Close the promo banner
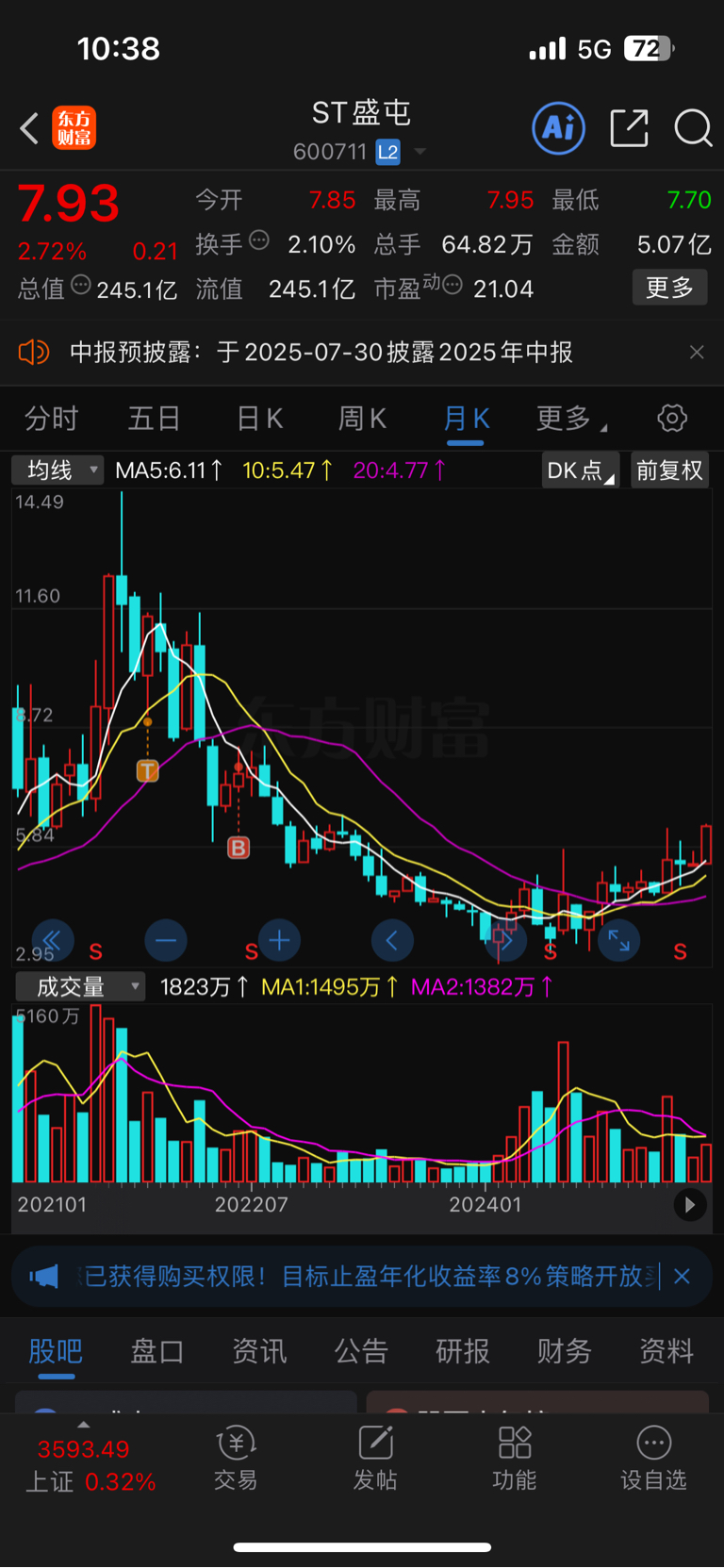 point(683,1277)
